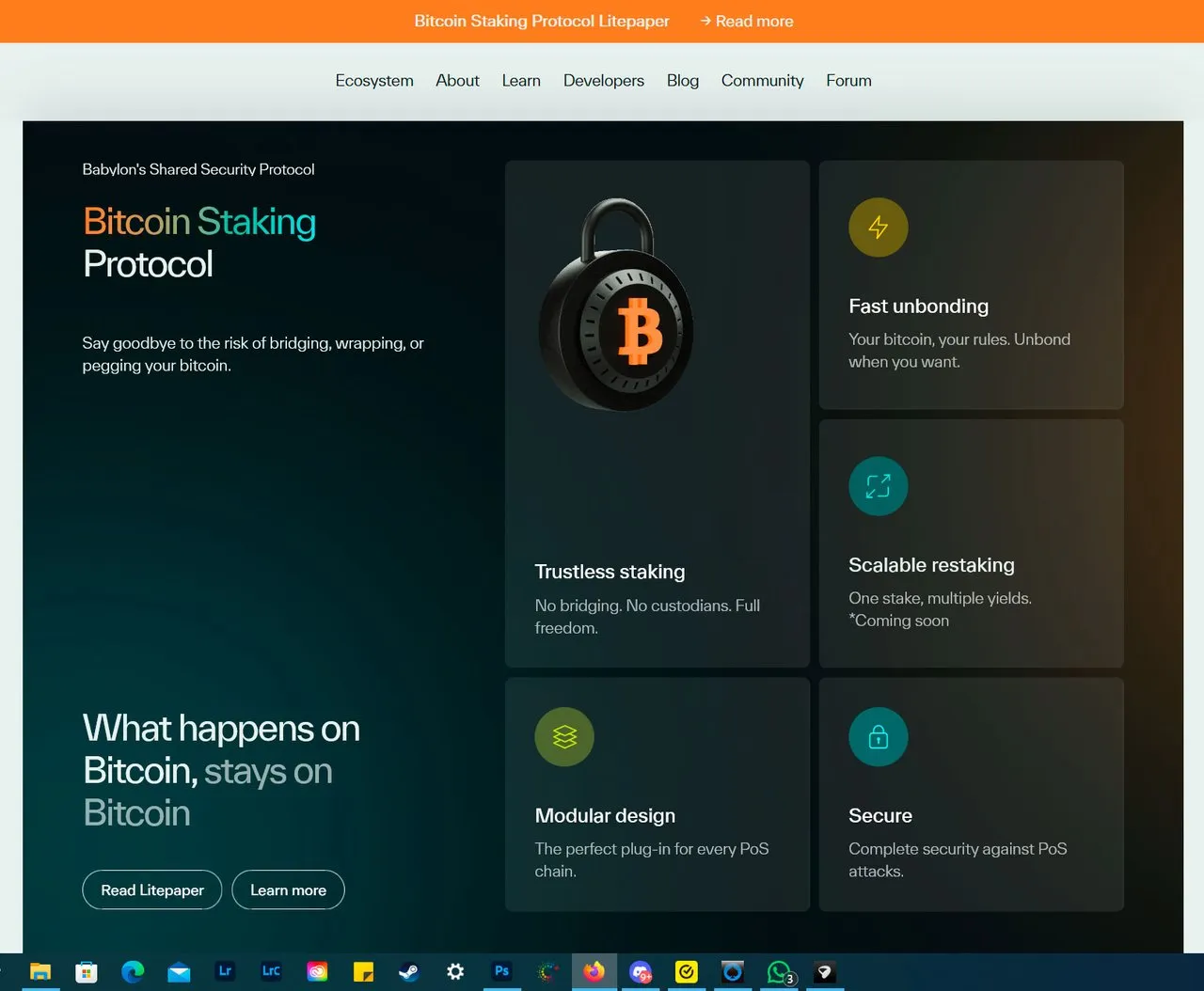This screenshot has height=991, width=1204.
Task: Click the Secure padlock circle icon
Action: (878, 737)
